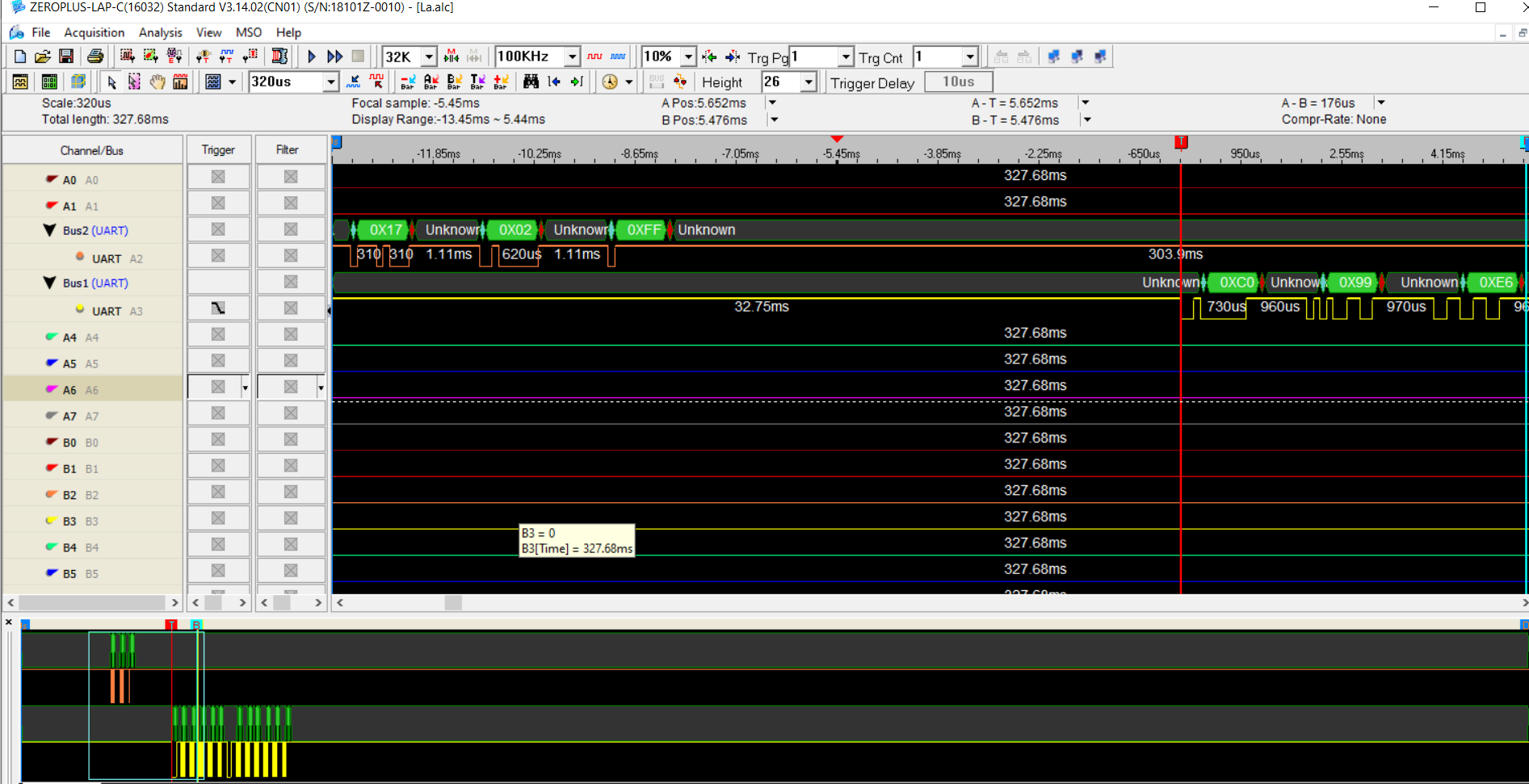Click the Go to B Bar icon

455,82
